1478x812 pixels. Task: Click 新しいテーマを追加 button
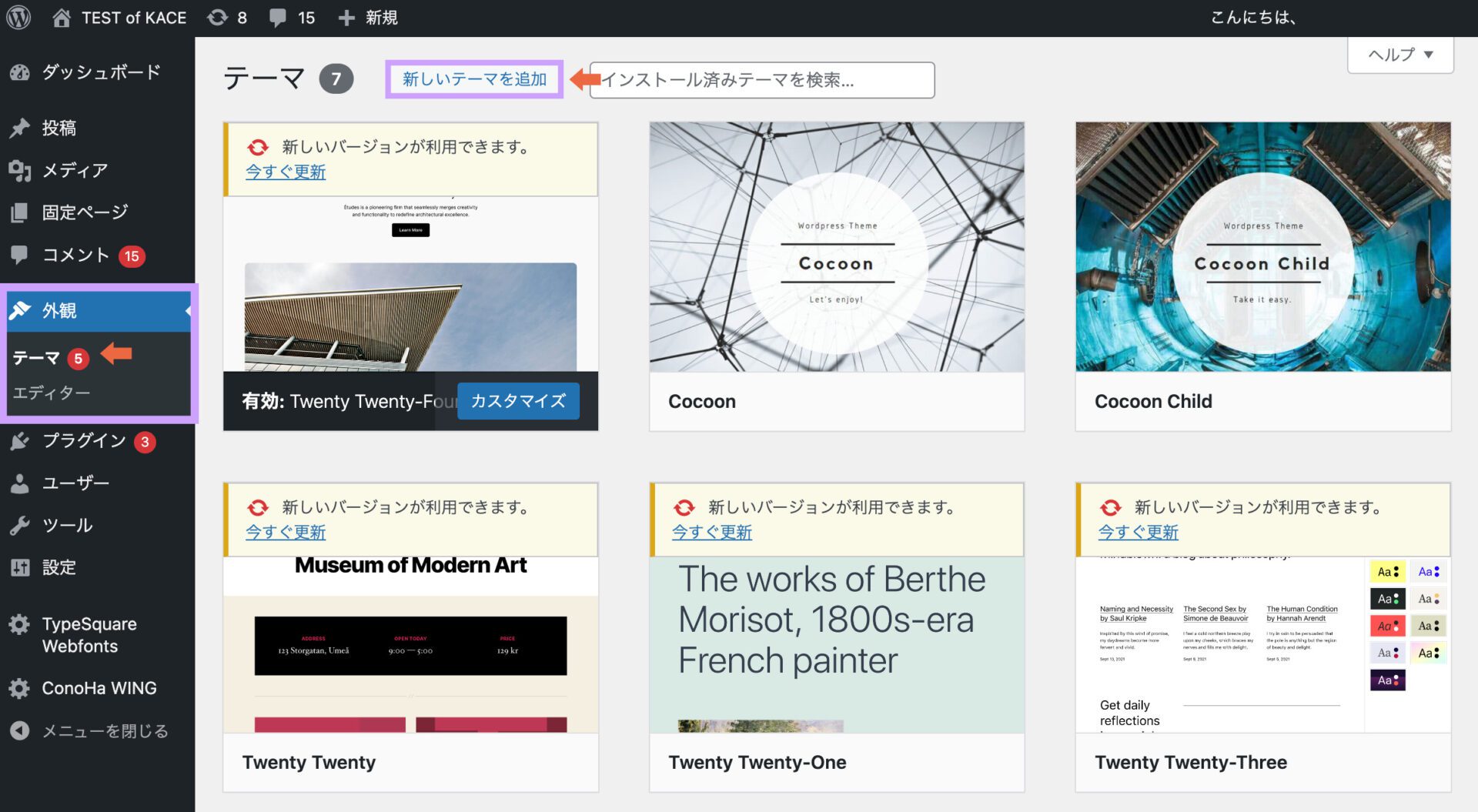(x=474, y=79)
